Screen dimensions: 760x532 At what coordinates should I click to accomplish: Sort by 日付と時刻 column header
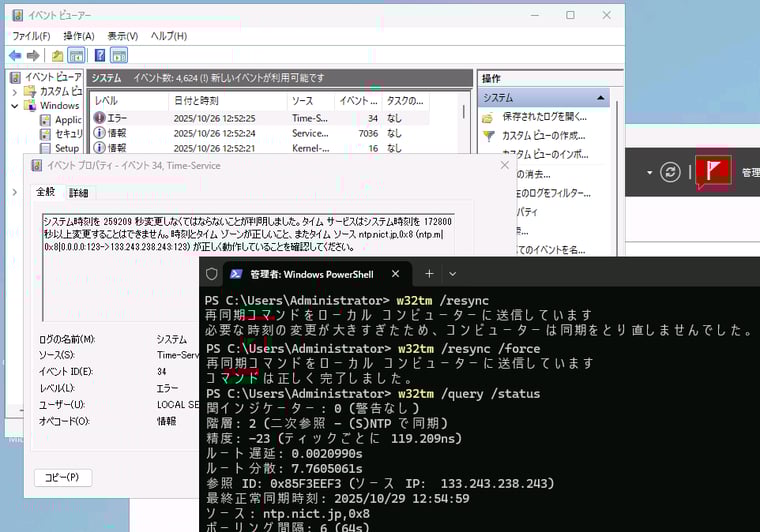228,101
